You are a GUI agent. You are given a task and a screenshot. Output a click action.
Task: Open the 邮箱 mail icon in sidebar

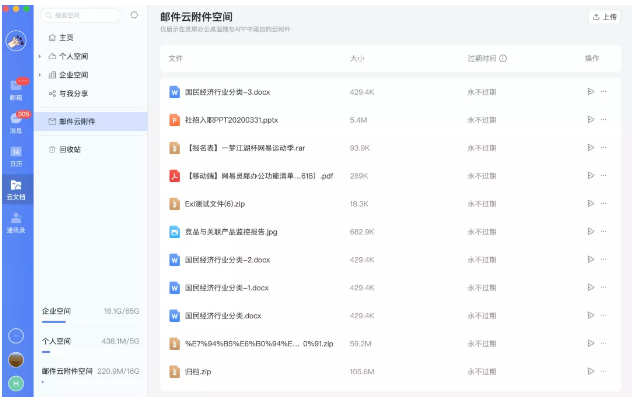pyautogui.click(x=16, y=88)
